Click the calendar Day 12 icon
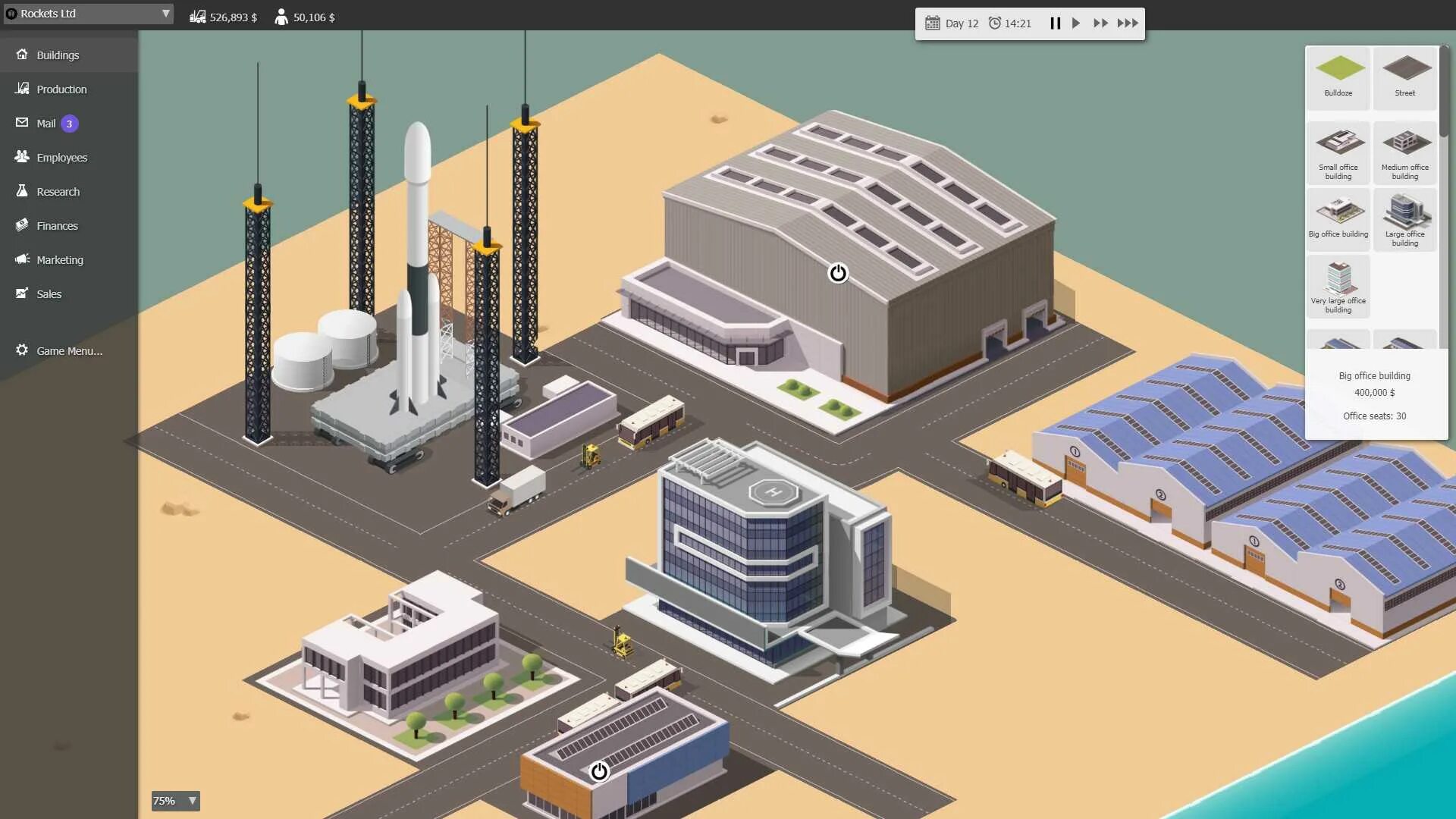The image size is (1456, 819). coord(932,23)
